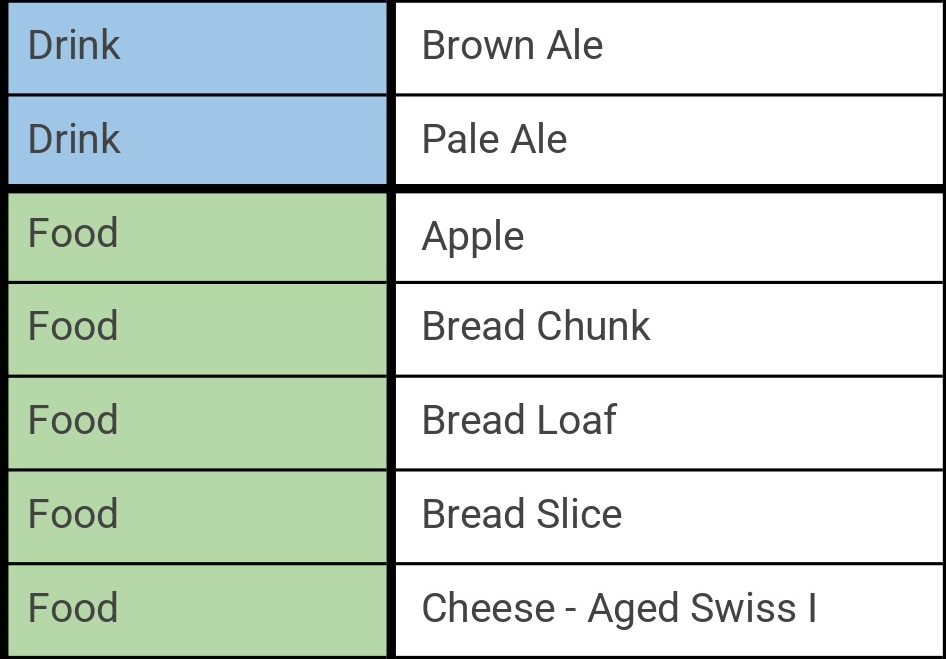Click the Apple item cell
946x659 pixels.
click(668, 237)
